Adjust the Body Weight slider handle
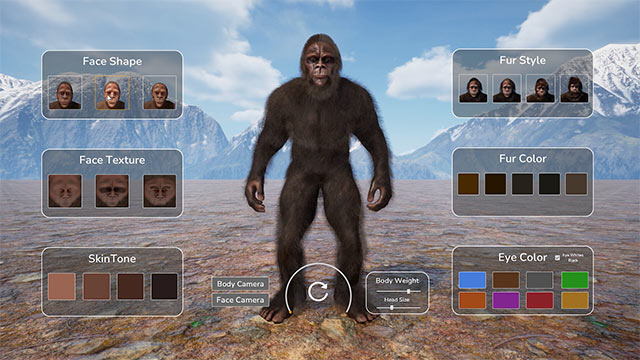 (x=408, y=291)
